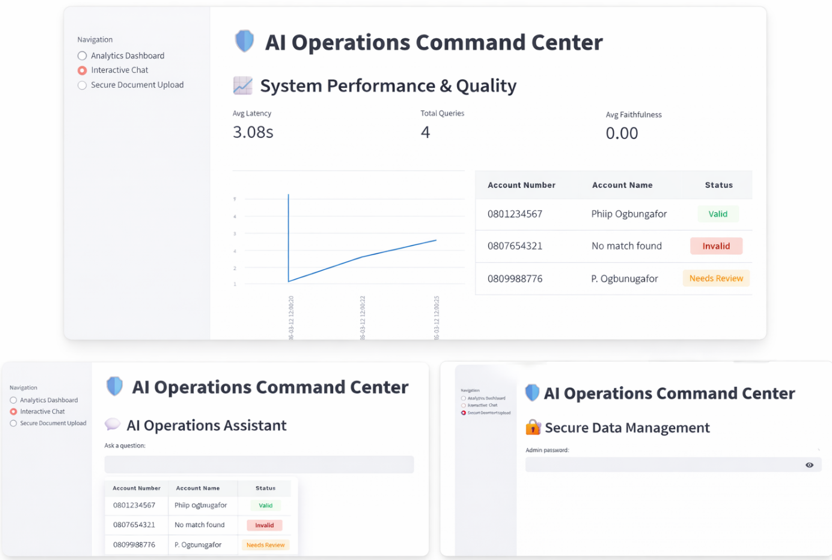Select Secure Document Upload radio in top panel
The height and width of the screenshot is (560, 832).
82,85
